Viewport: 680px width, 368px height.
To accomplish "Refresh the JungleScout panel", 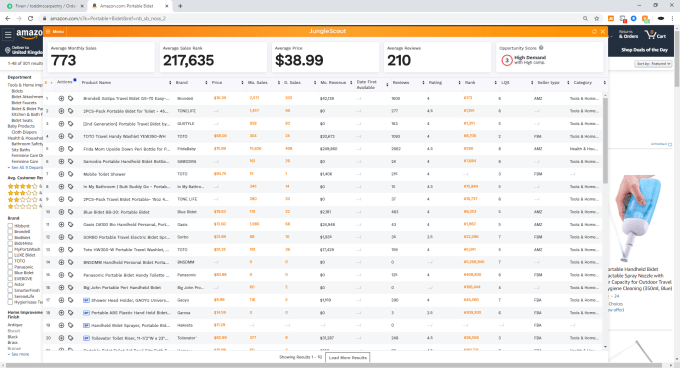I will [x=594, y=32].
